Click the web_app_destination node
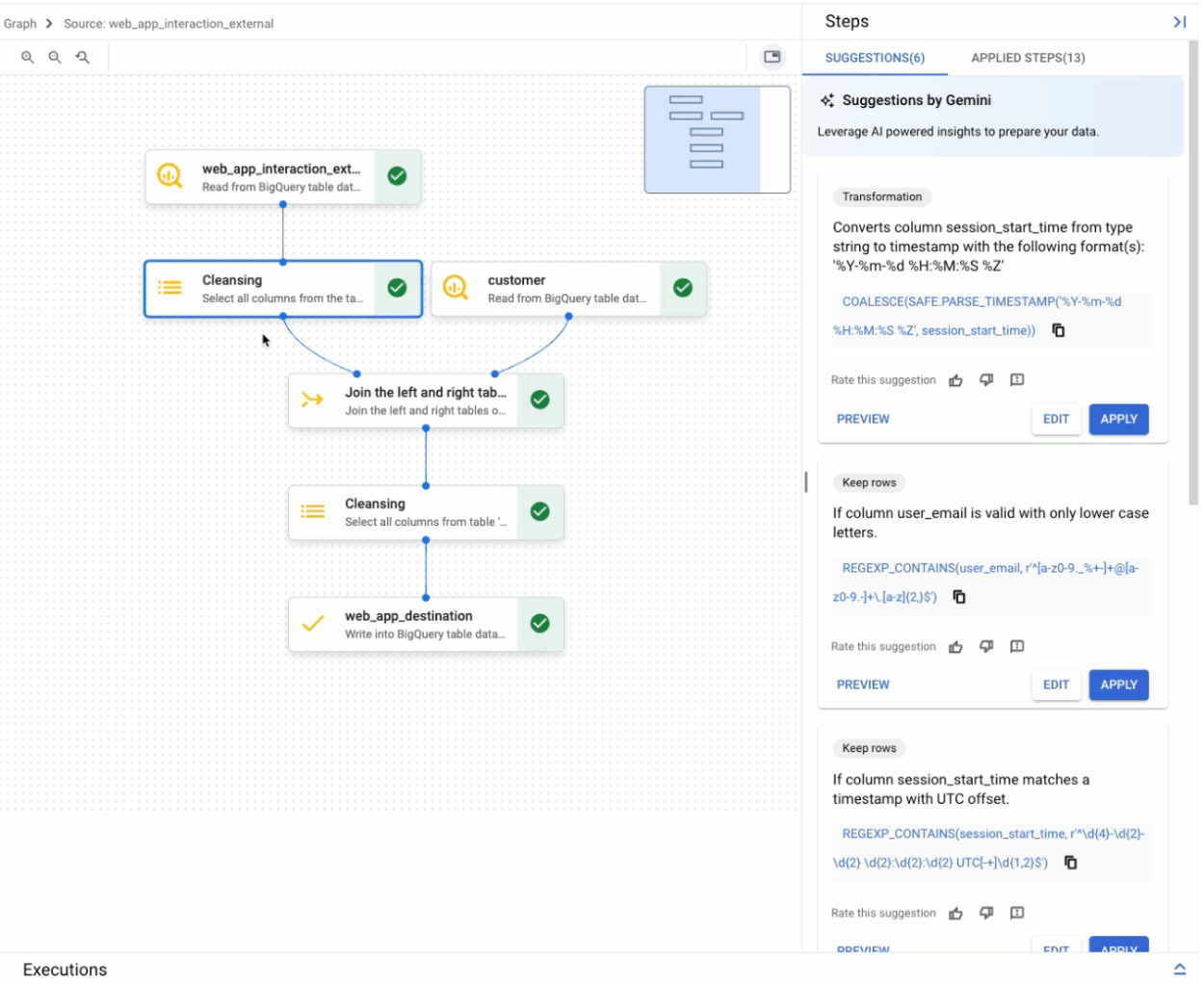Viewport: 1204px width, 984px height. (424, 623)
